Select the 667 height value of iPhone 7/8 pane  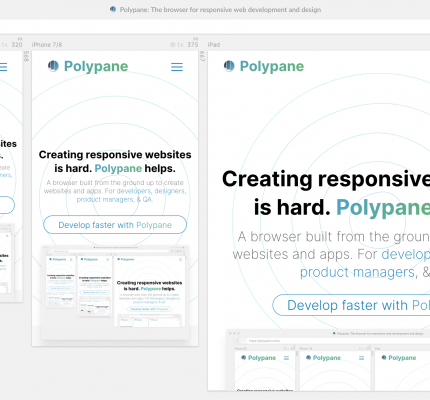click(202, 56)
